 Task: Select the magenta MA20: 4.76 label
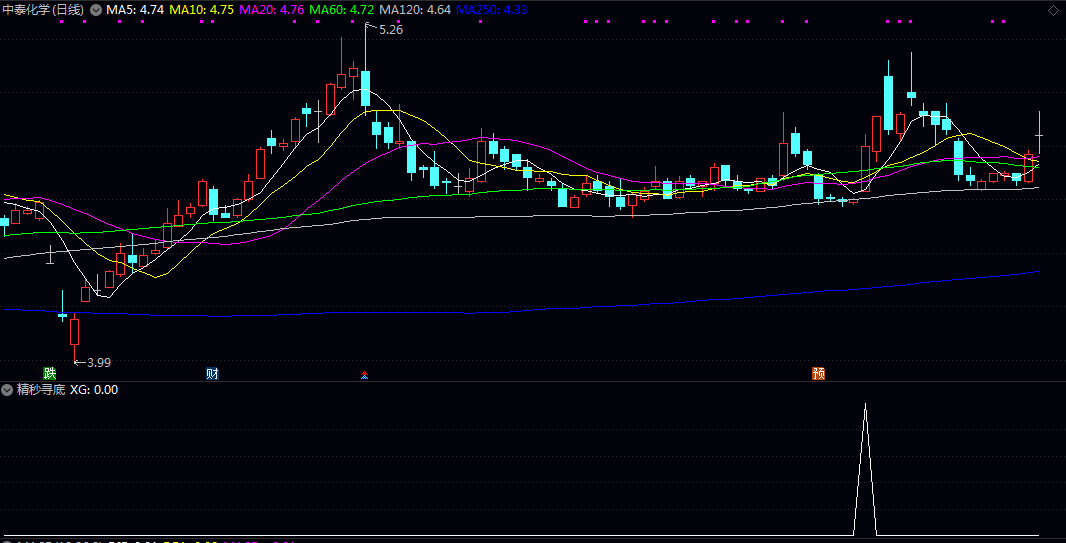click(x=273, y=10)
